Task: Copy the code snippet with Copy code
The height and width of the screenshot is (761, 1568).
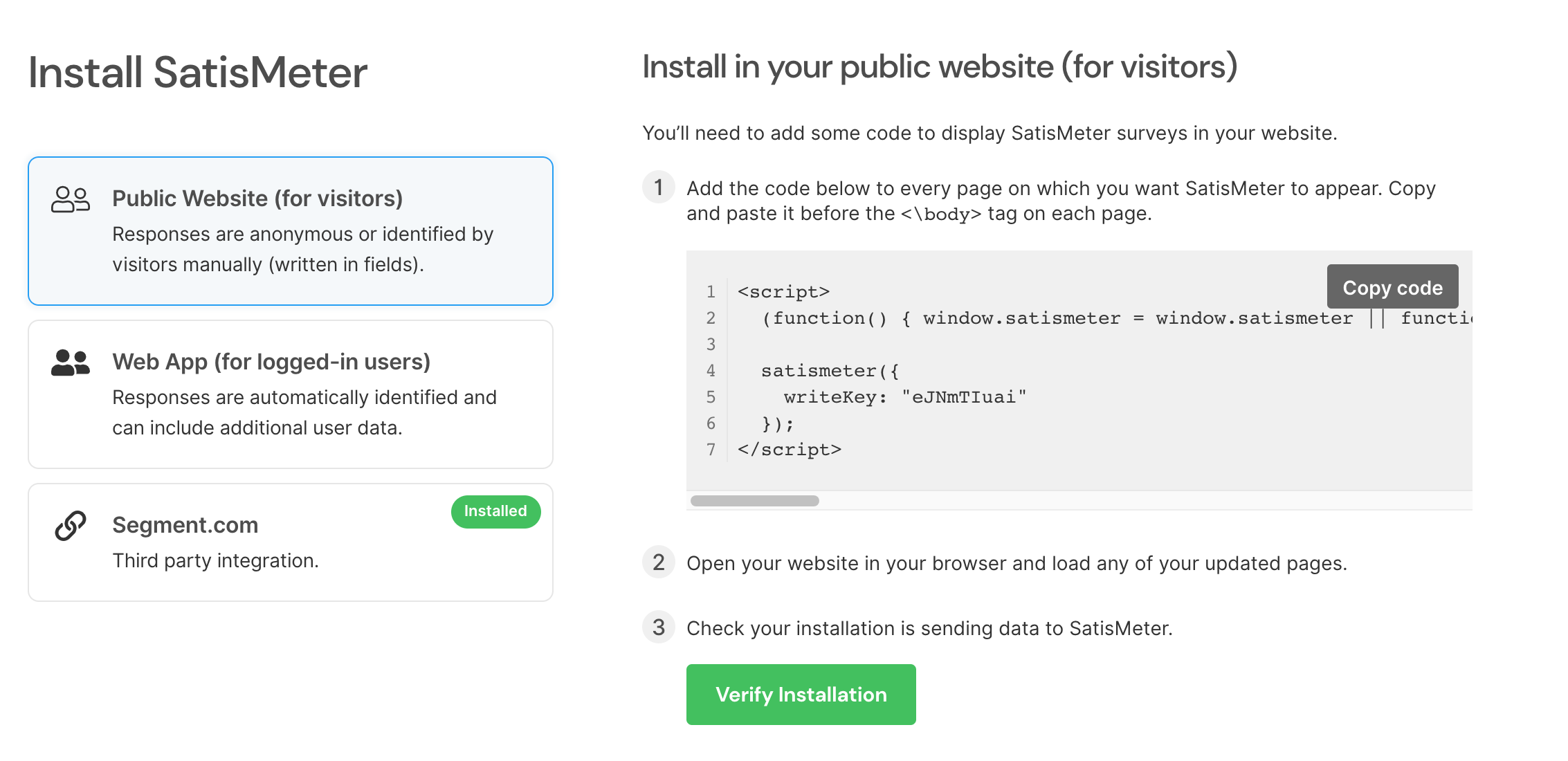Action: pyautogui.click(x=1392, y=287)
